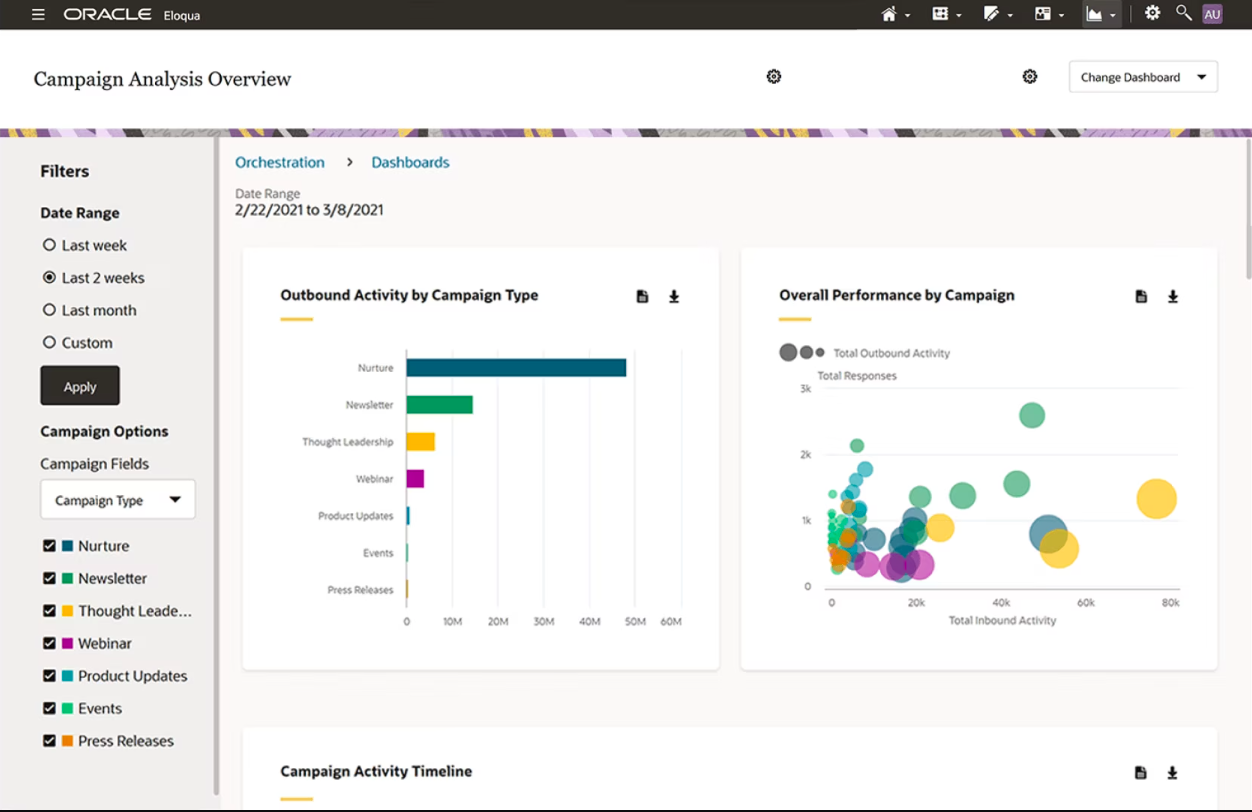
Task: Expand the Campaign Type dropdown
Action: (x=118, y=500)
